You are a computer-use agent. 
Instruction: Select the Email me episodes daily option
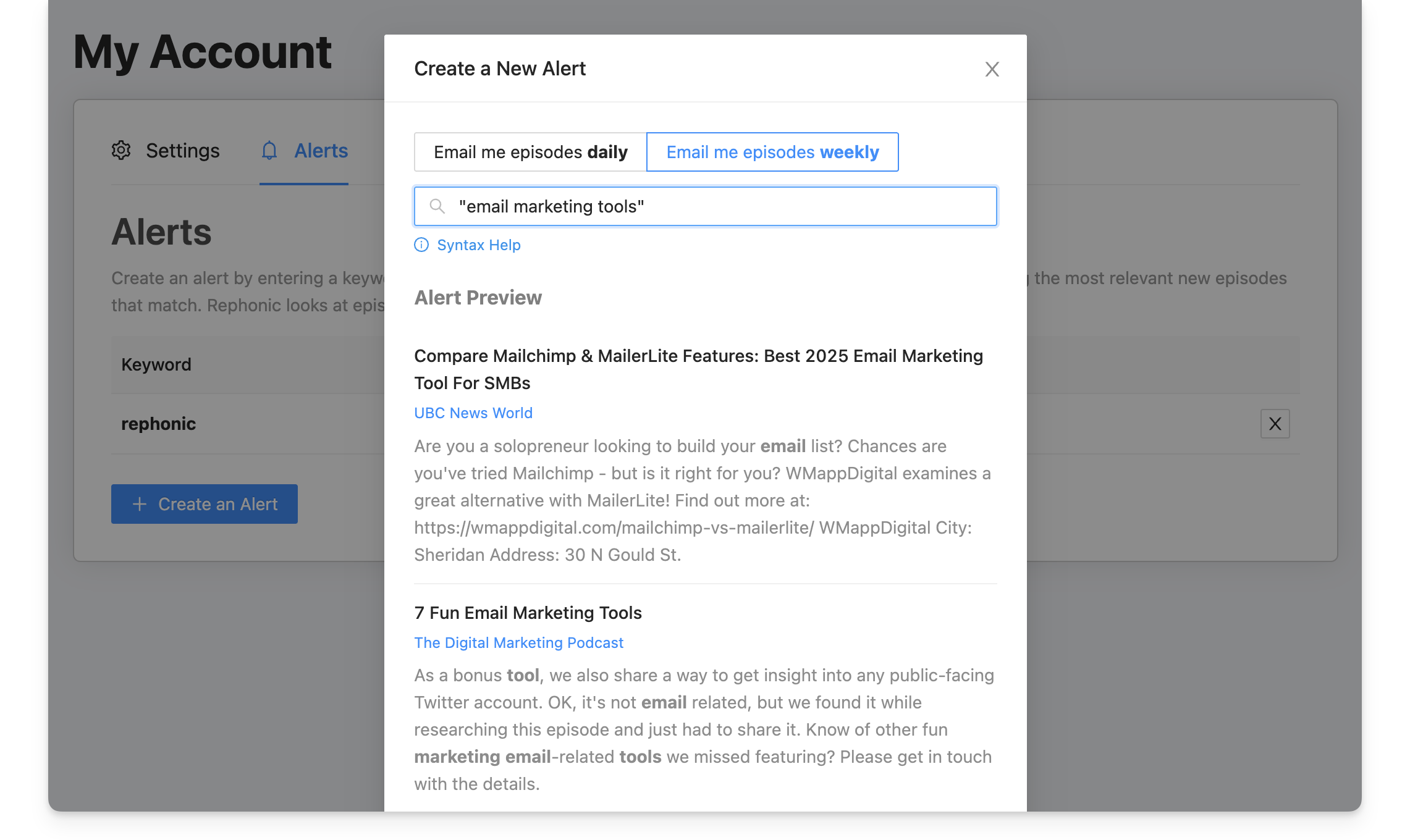click(x=530, y=152)
